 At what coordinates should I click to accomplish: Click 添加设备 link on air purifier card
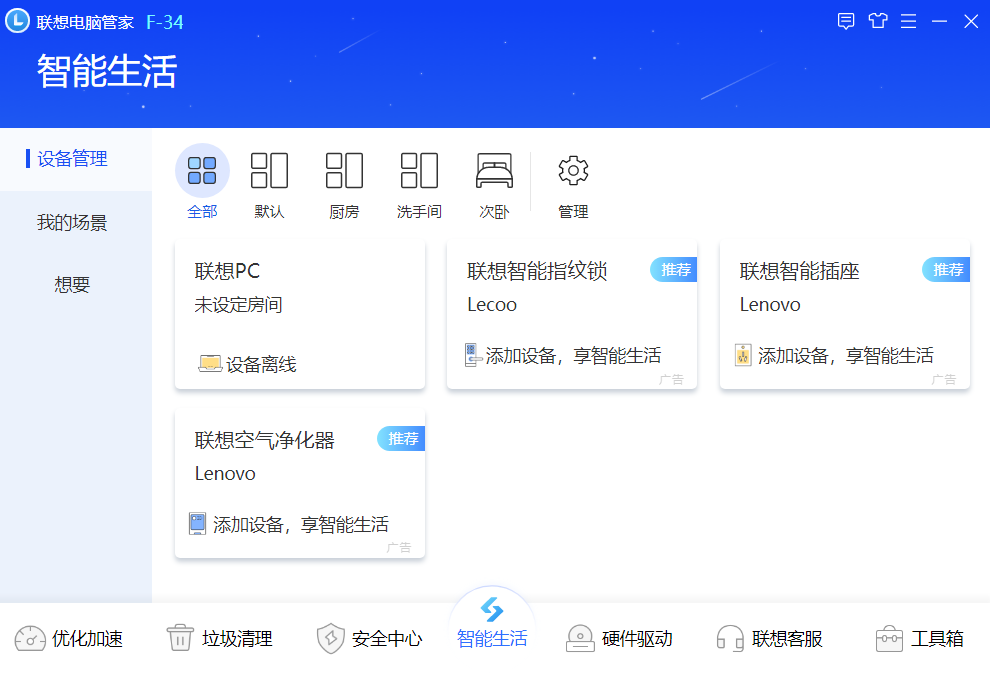coord(301,524)
